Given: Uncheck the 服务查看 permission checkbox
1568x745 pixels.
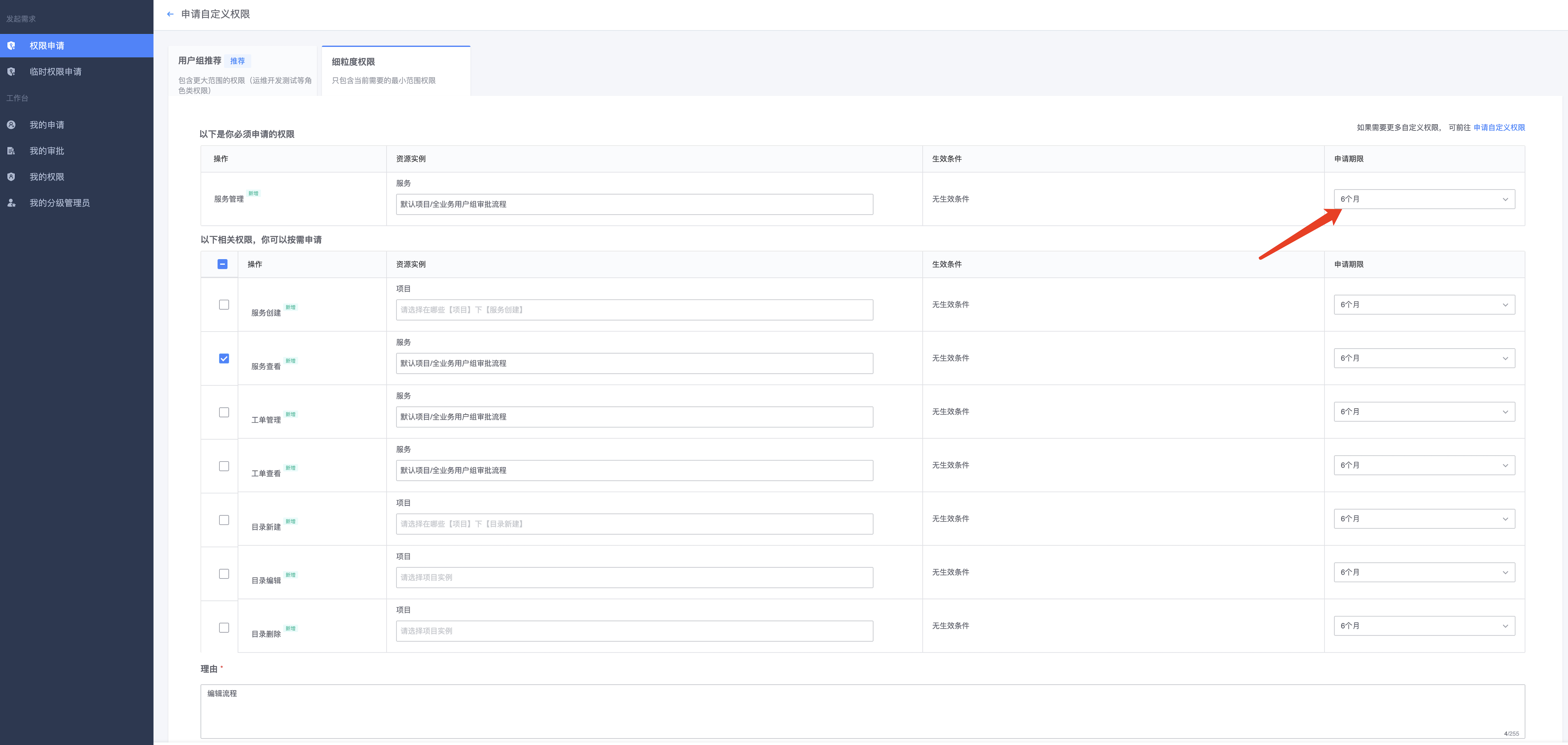Looking at the screenshot, I should 224,358.
